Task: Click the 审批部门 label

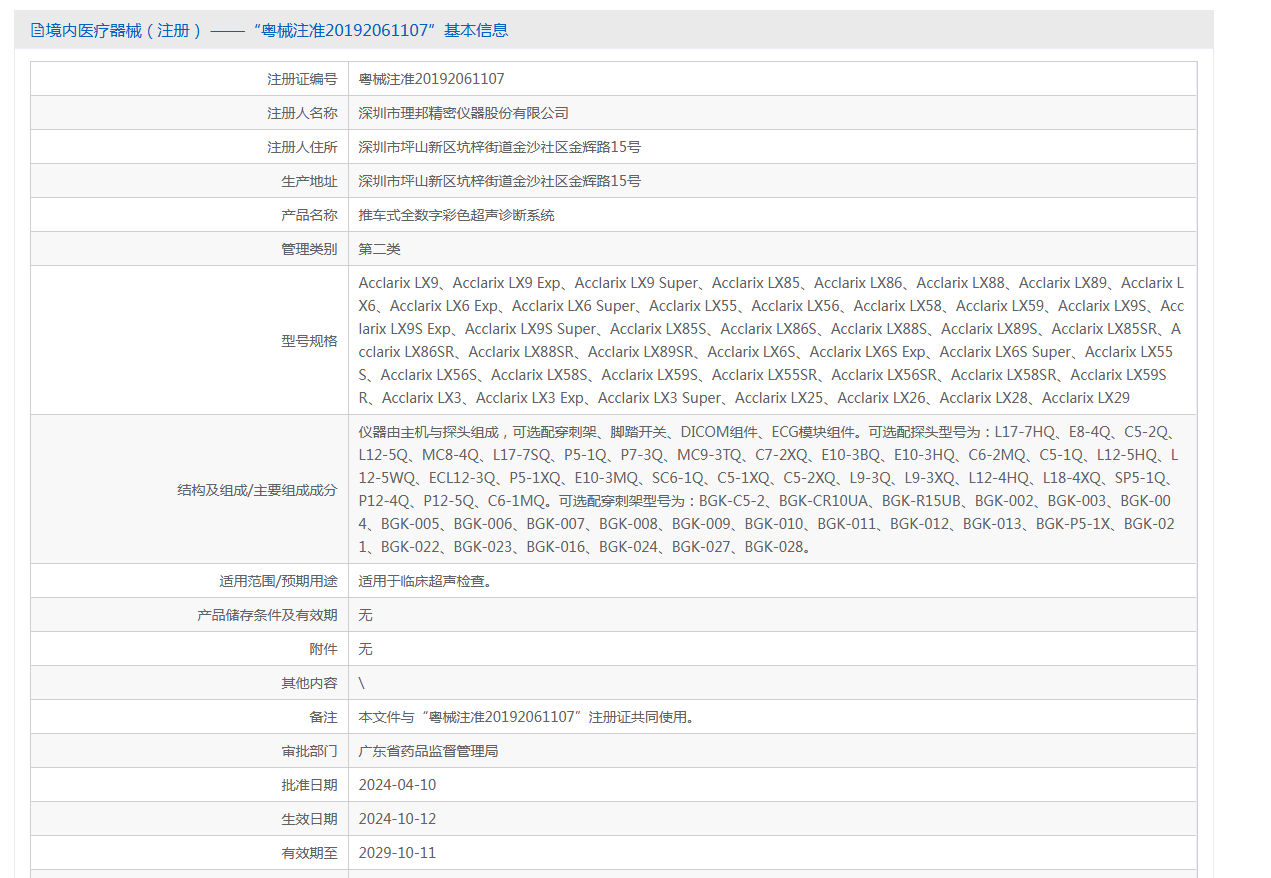Action: (x=309, y=751)
